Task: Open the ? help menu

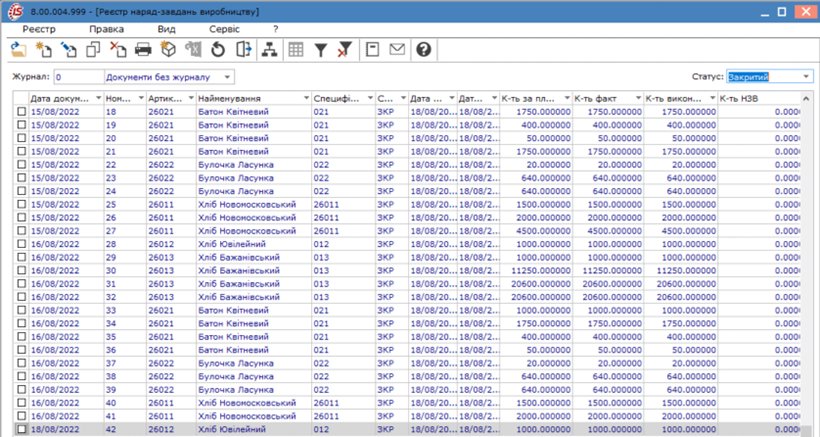Action: (276, 29)
